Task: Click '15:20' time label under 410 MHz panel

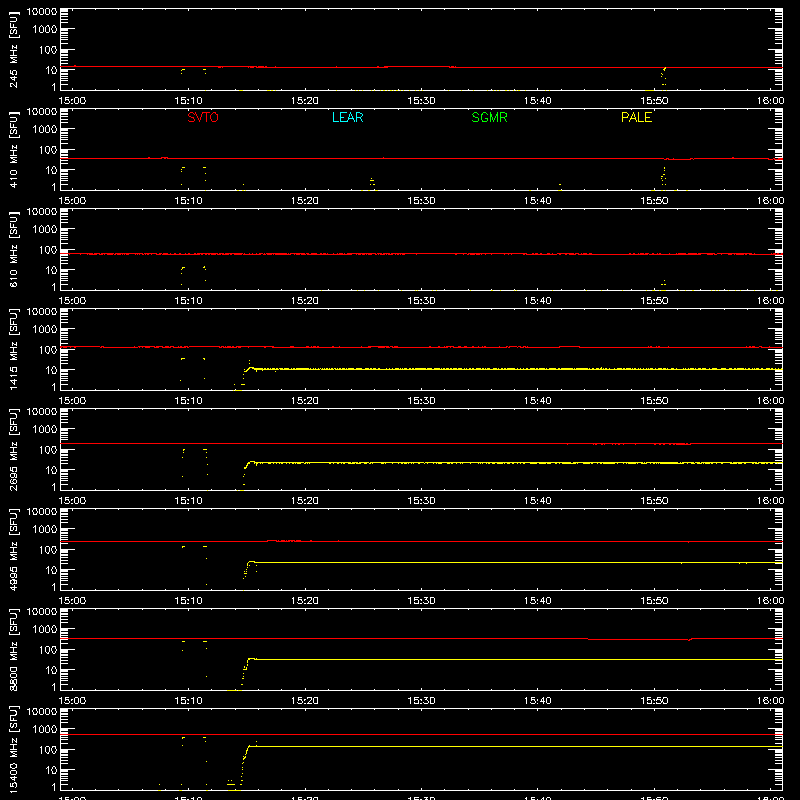Action: coord(305,201)
